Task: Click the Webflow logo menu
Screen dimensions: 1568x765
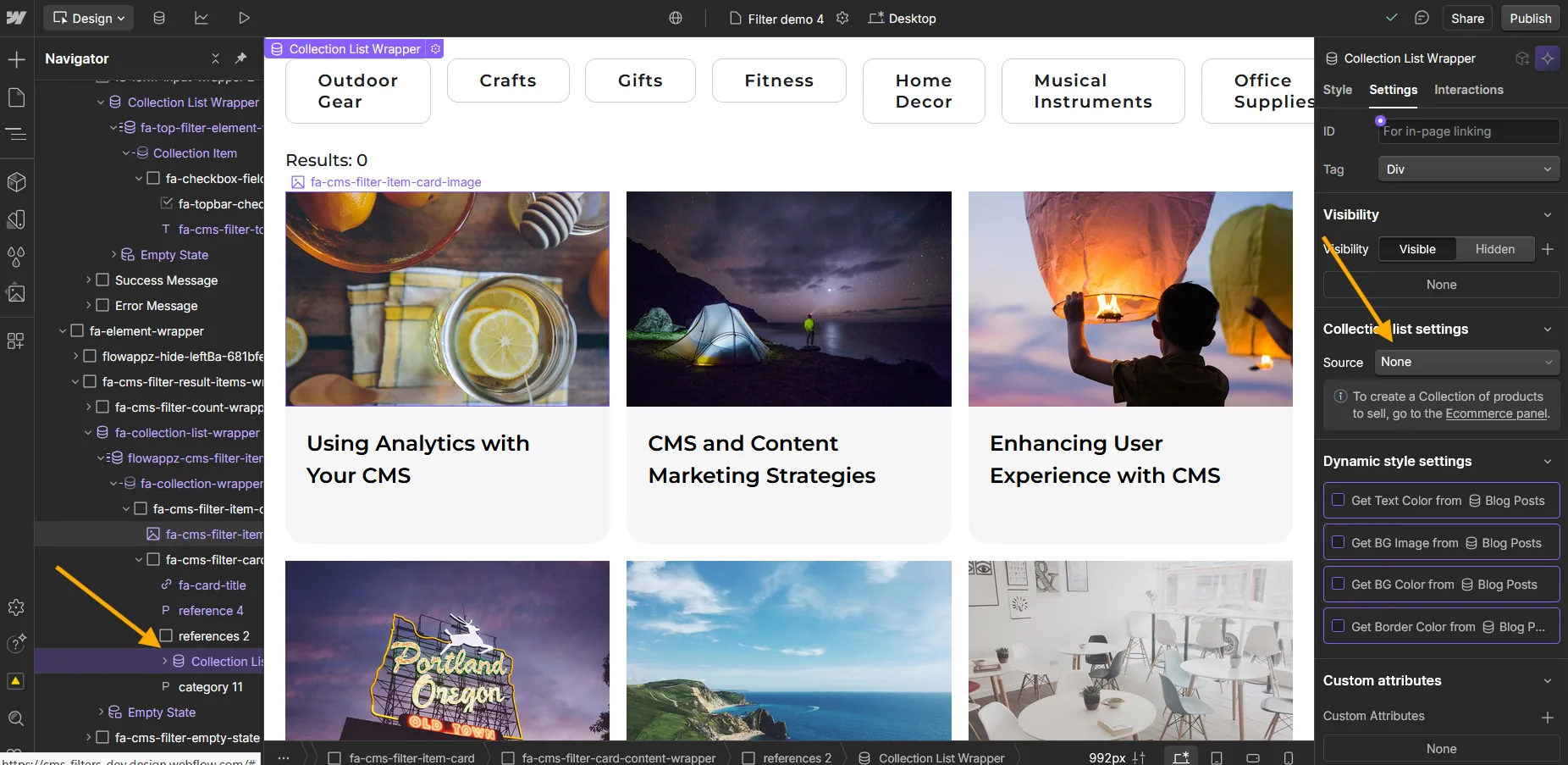Action: pyautogui.click(x=16, y=18)
